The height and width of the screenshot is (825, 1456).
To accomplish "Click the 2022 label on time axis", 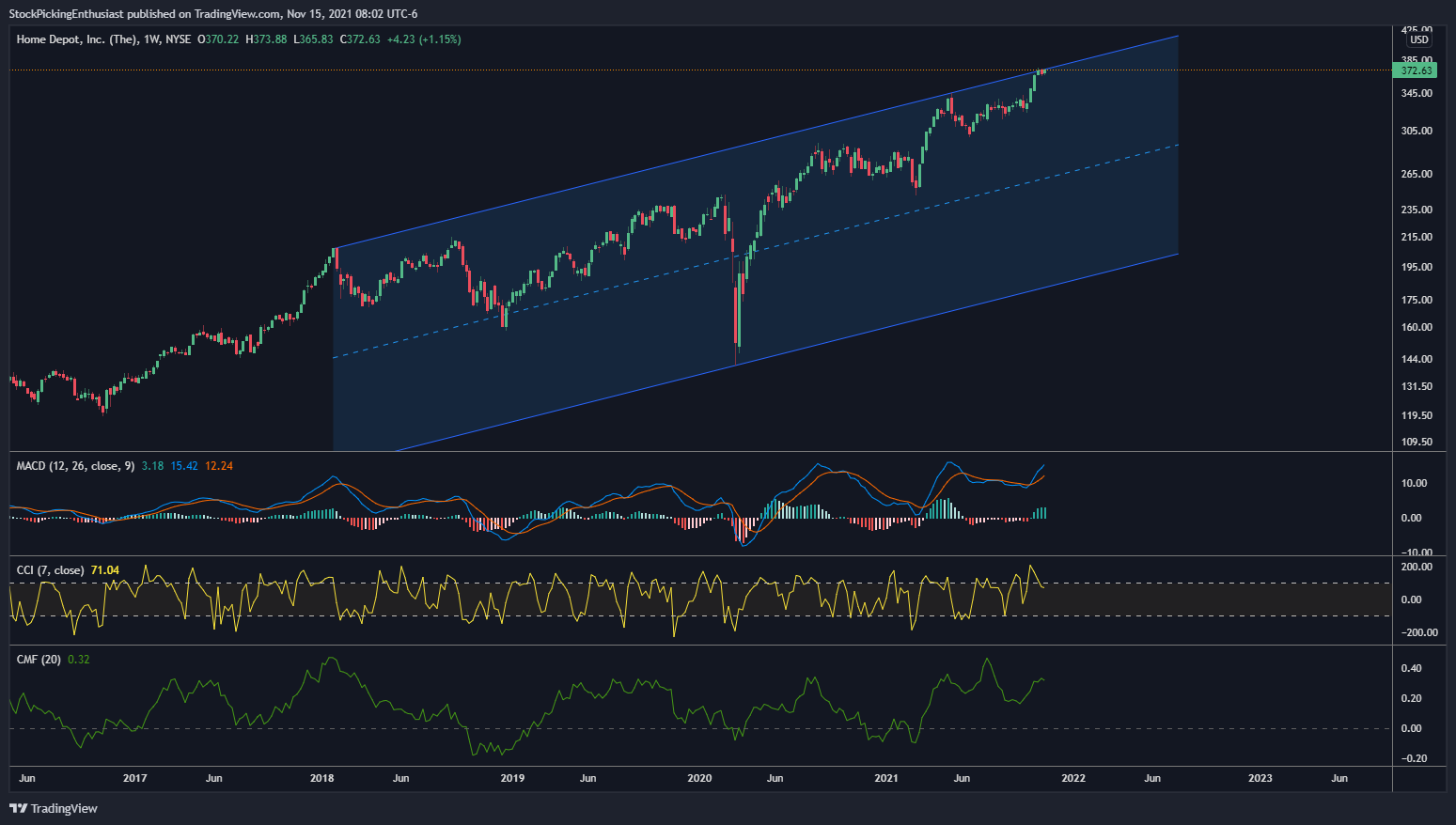I will 1073,779.
